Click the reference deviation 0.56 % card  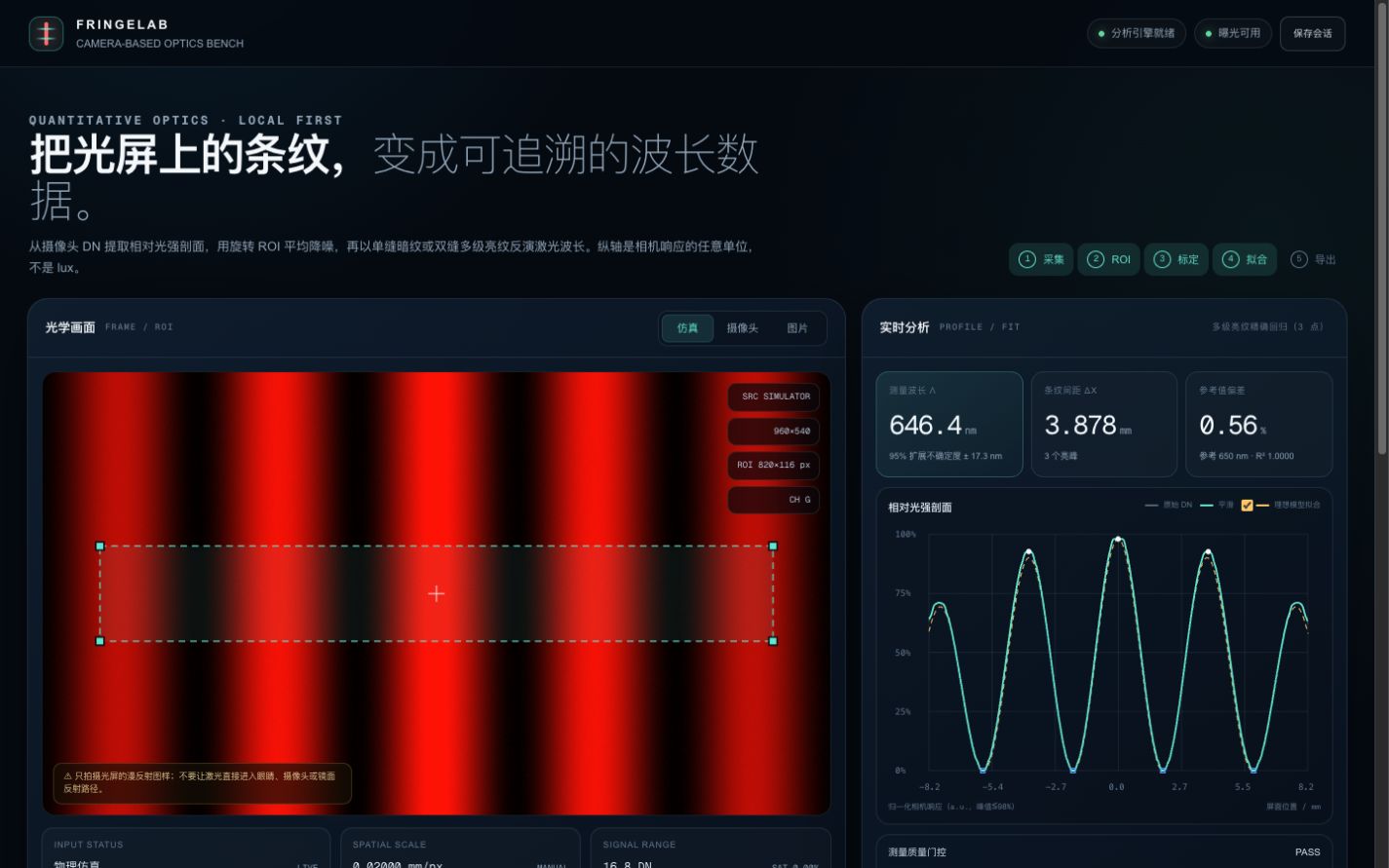point(1258,424)
